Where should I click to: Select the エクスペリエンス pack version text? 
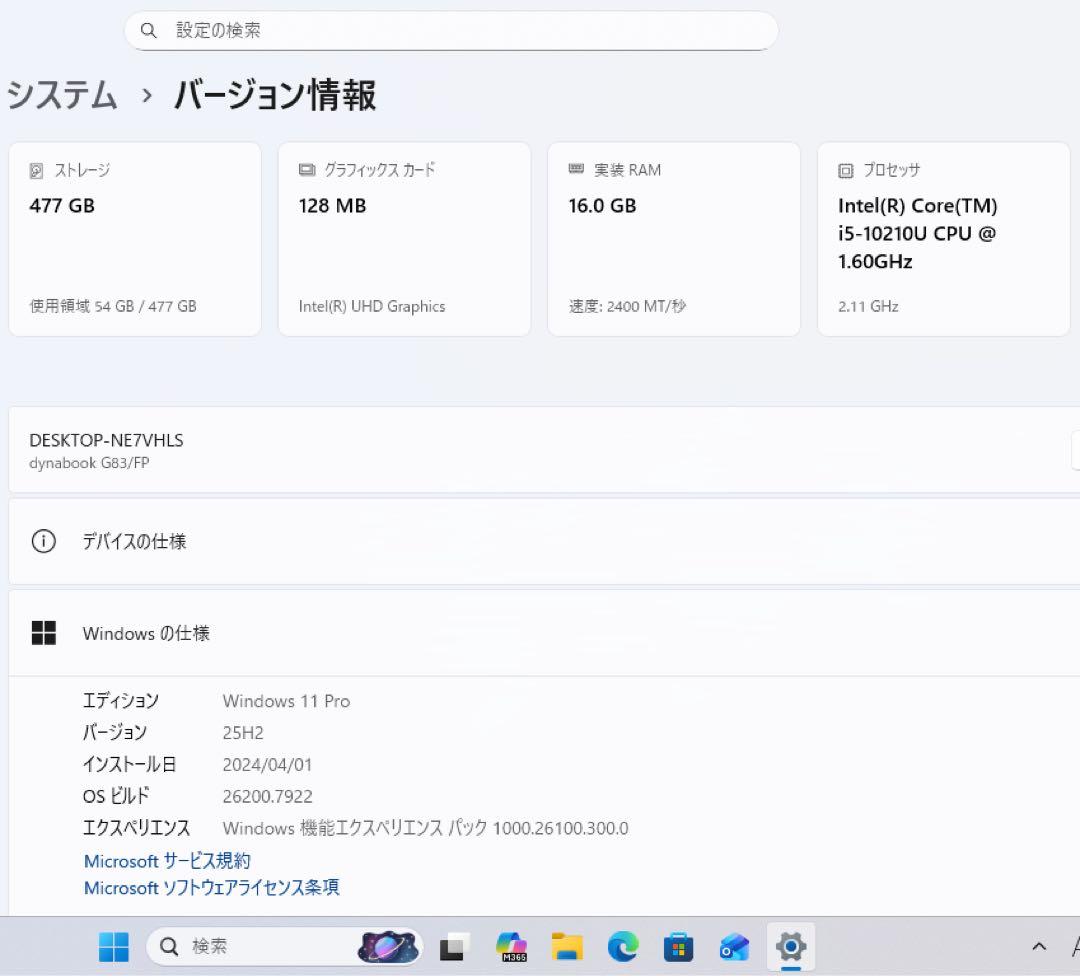(x=426, y=828)
